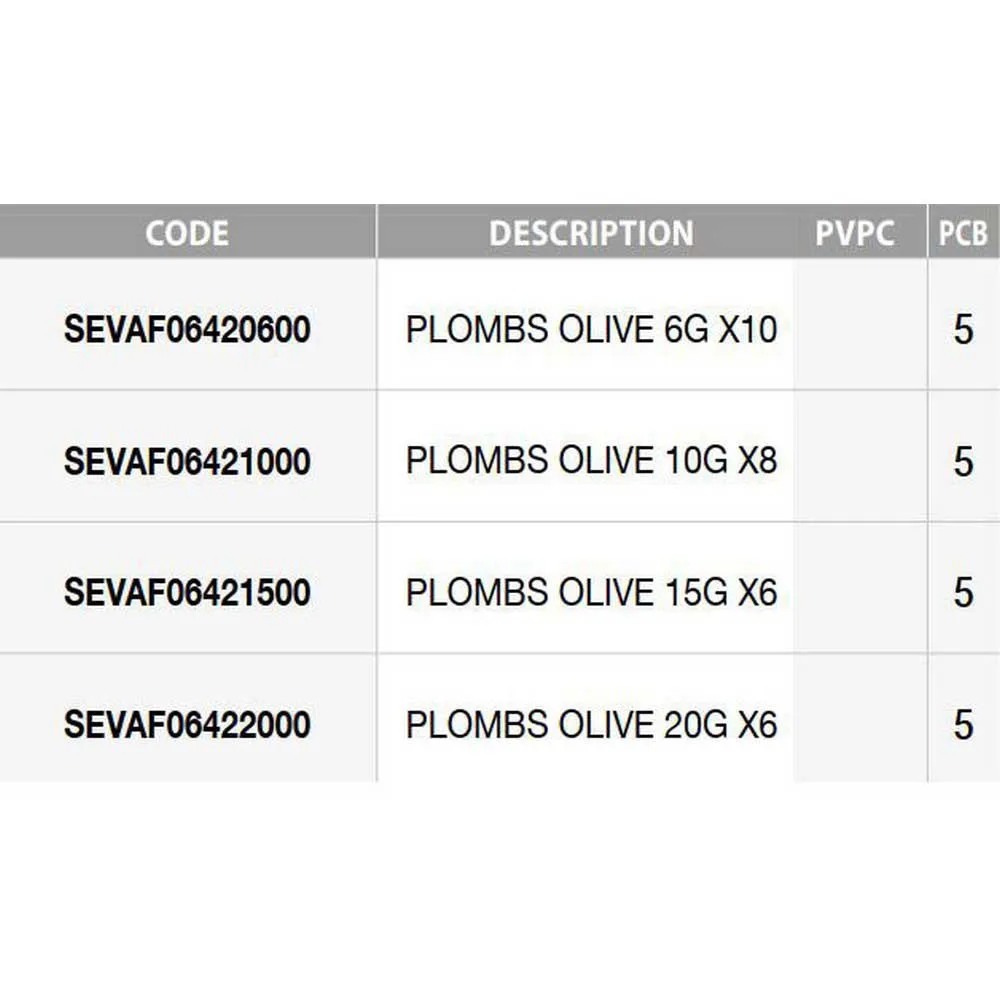Select empty PVPC cell for PLOMBS OLIVE 15G X6
Screen dimensions: 1000x1000
coord(859,589)
